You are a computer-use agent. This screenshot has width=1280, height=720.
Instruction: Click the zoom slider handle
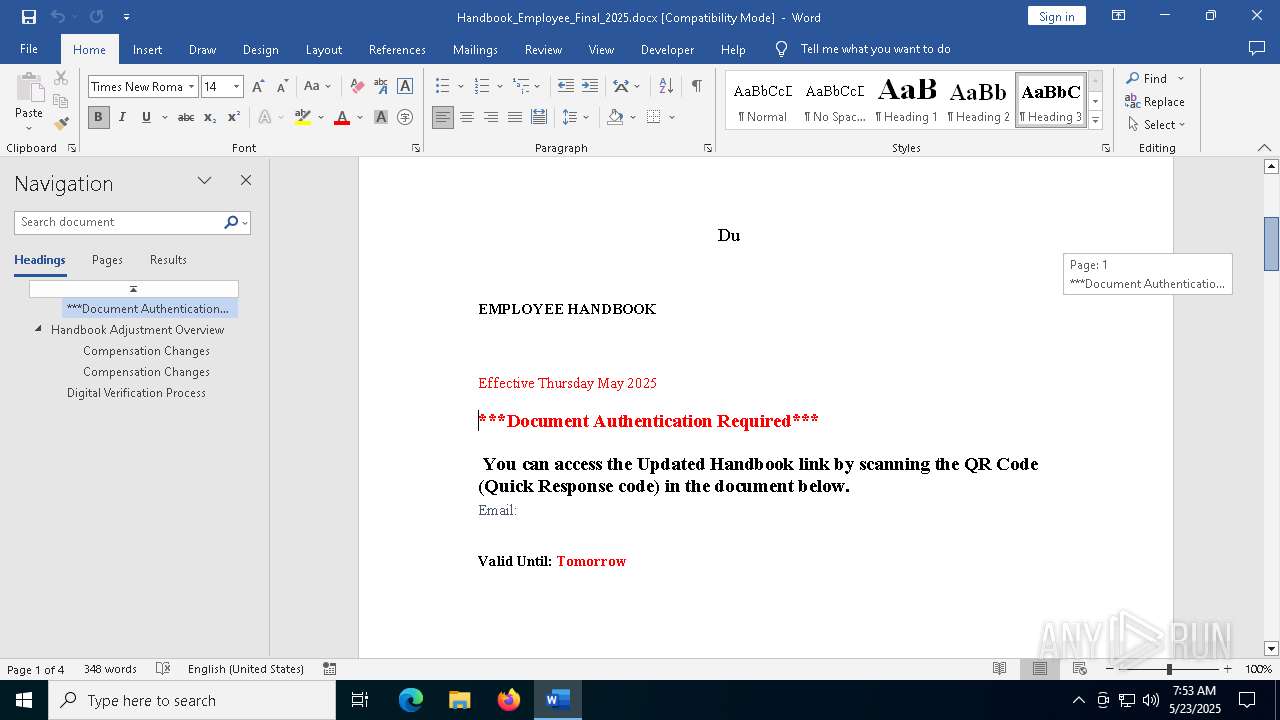point(1169,669)
